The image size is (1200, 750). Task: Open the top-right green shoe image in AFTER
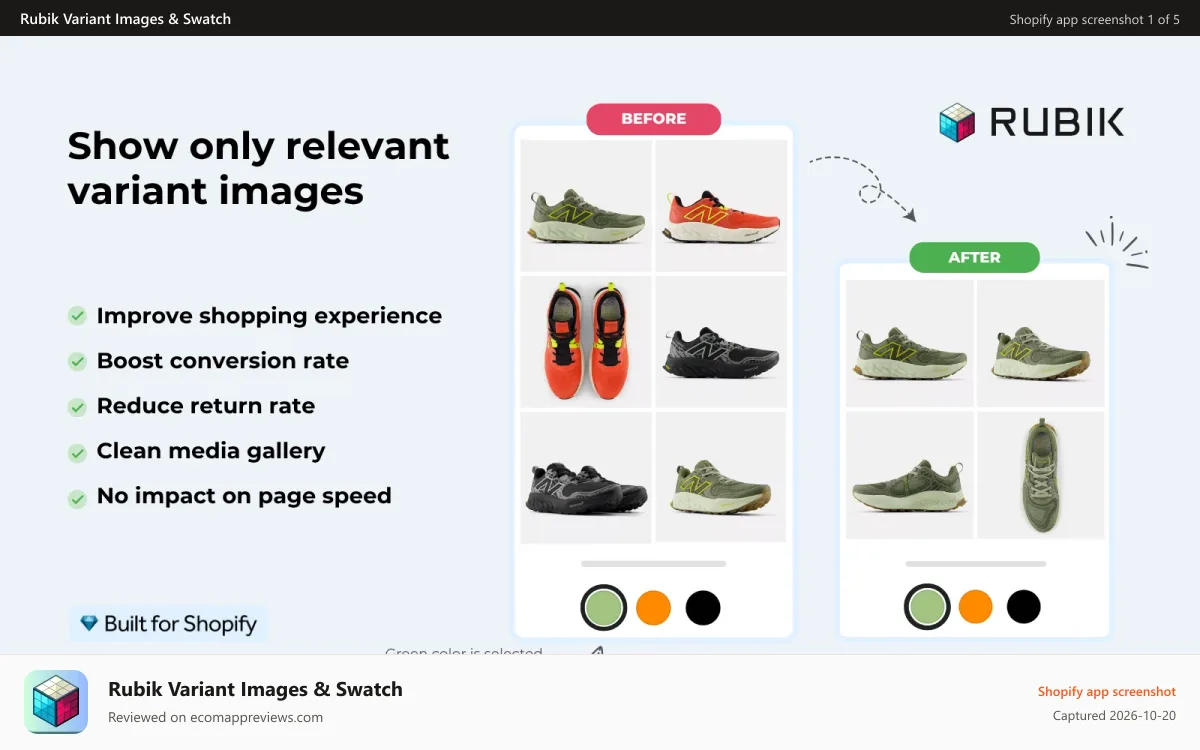point(1041,343)
